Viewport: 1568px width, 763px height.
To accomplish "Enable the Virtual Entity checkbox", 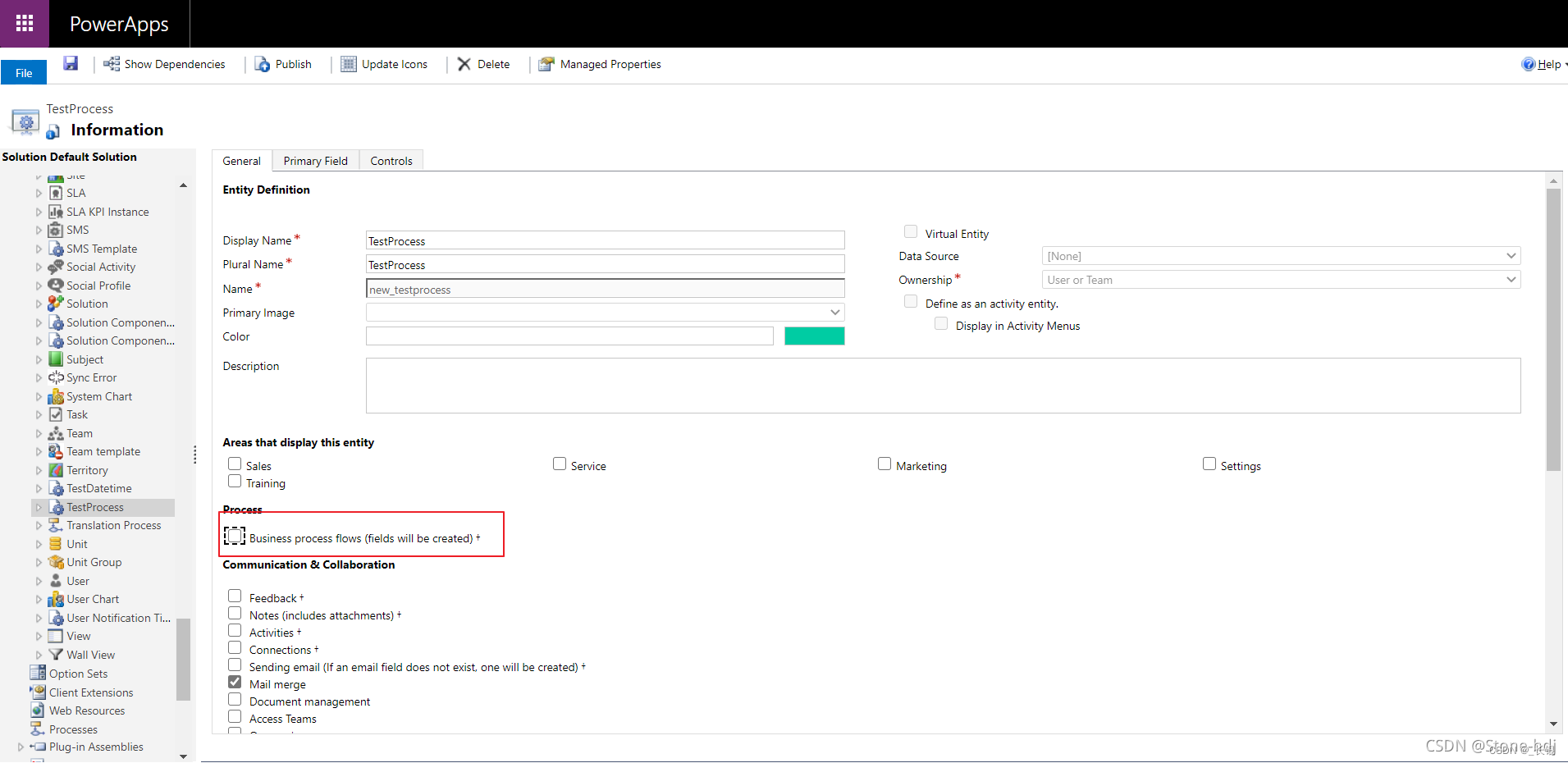I will tap(910, 231).
